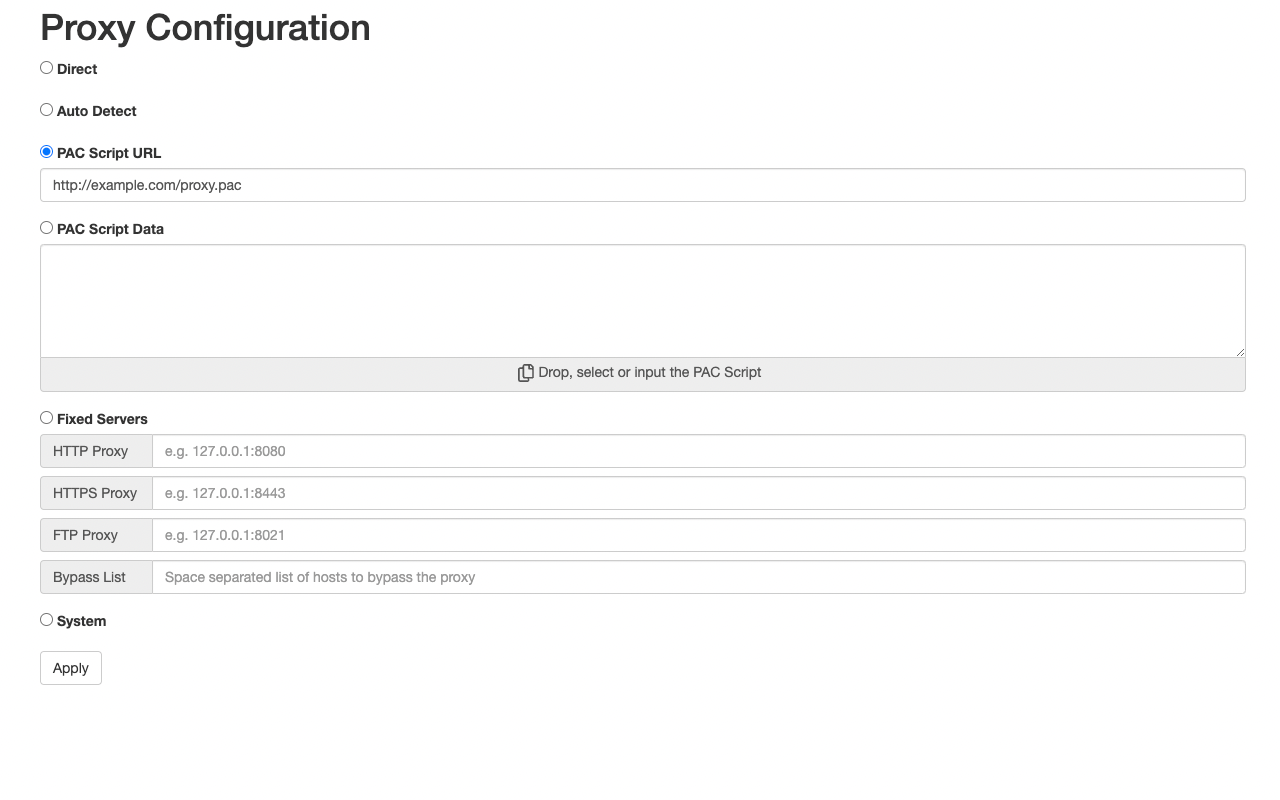The height and width of the screenshot is (800, 1280).
Task: Click the HTTP Proxy label
Action: pos(96,451)
